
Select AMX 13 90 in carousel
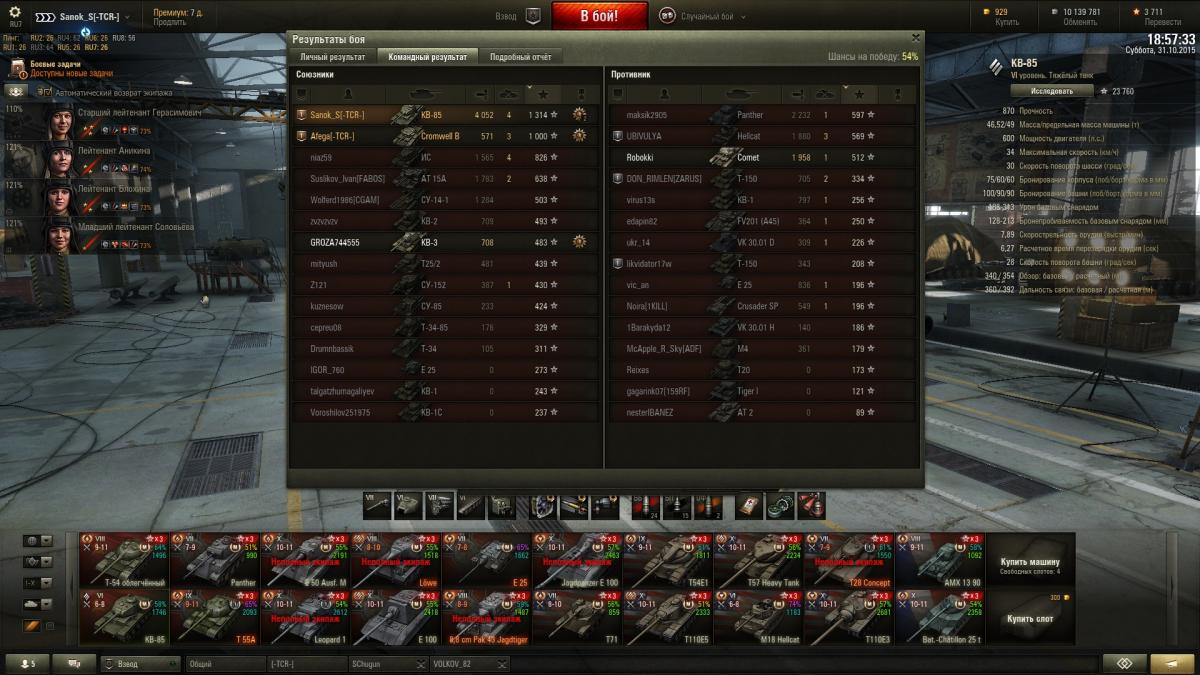pos(940,560)
